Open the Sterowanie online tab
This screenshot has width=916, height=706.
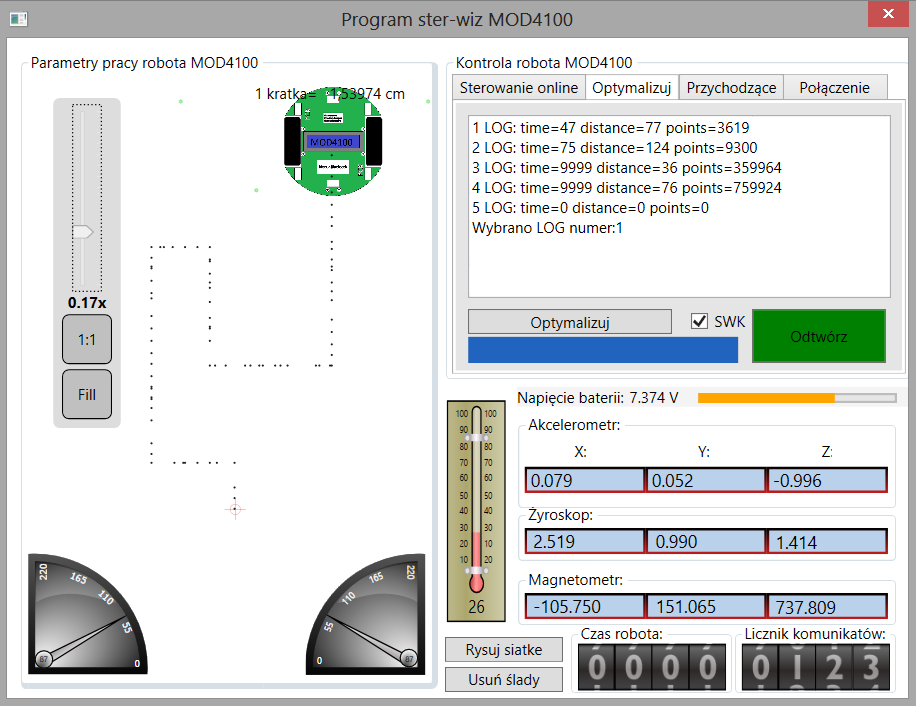click(x=518, y=88)
